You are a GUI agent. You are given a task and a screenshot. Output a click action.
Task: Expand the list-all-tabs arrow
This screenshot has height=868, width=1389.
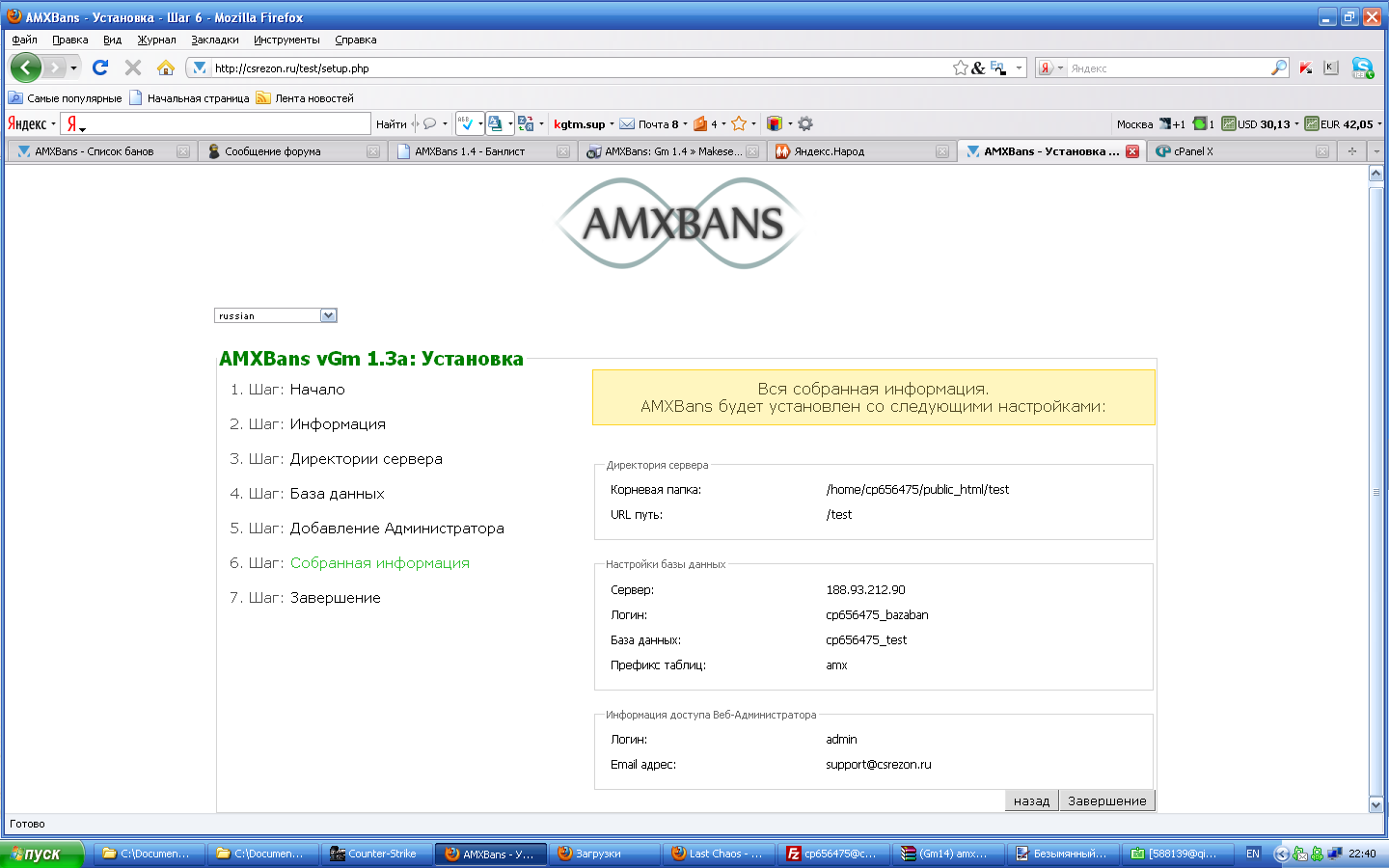pos(1376,151)
